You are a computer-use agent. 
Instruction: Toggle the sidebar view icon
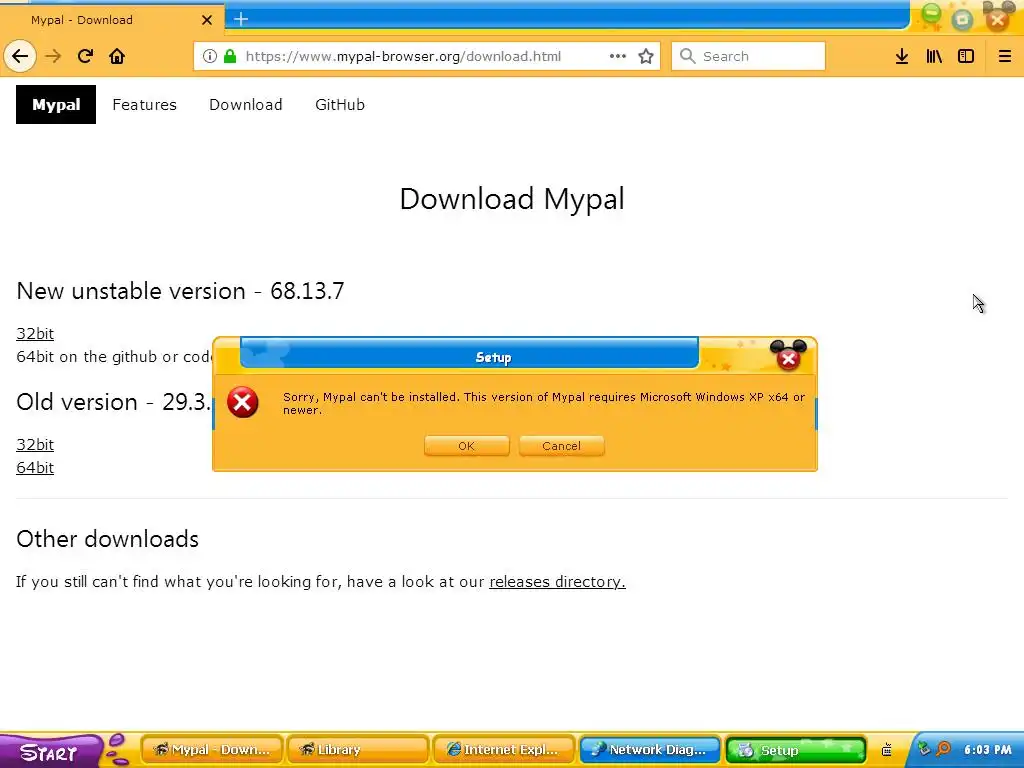[x=966, y=56]
